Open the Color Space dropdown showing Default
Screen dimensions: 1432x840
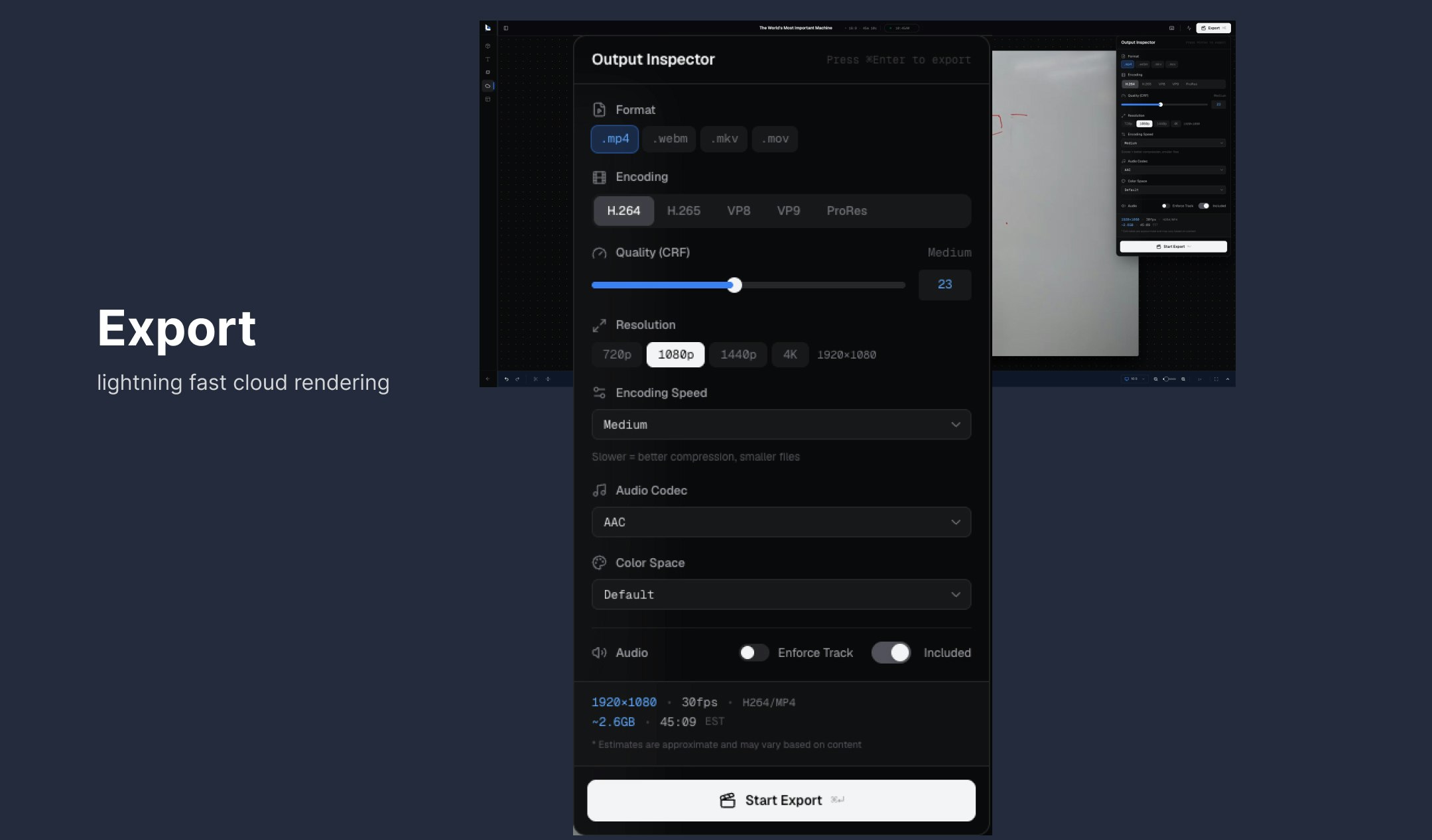(781, 594)
